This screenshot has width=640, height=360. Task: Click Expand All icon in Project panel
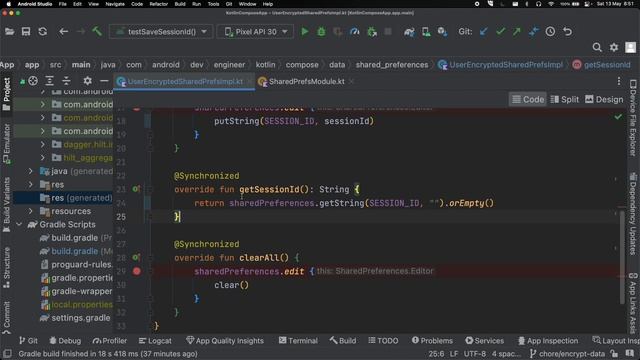coord(49,81)
